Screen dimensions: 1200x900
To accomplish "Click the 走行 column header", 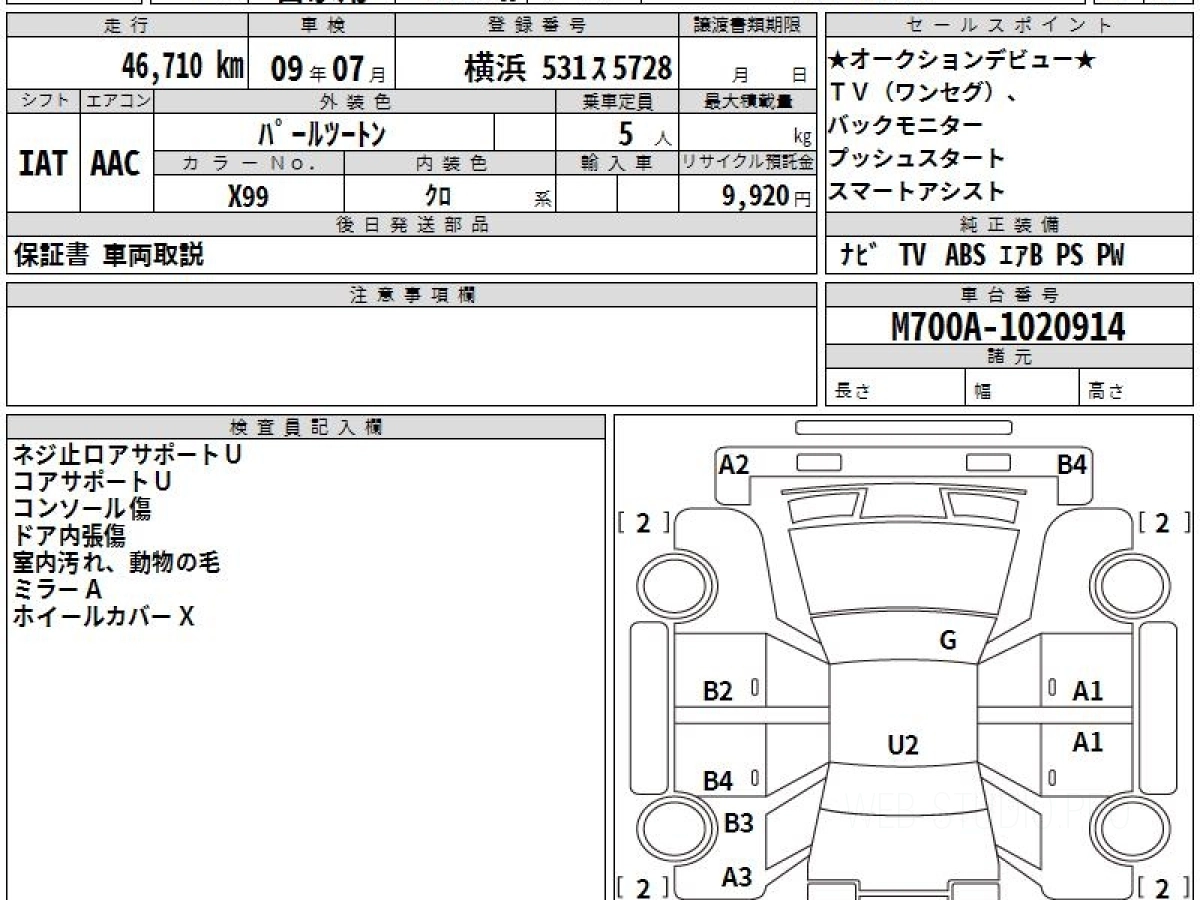I will point(126,26).
